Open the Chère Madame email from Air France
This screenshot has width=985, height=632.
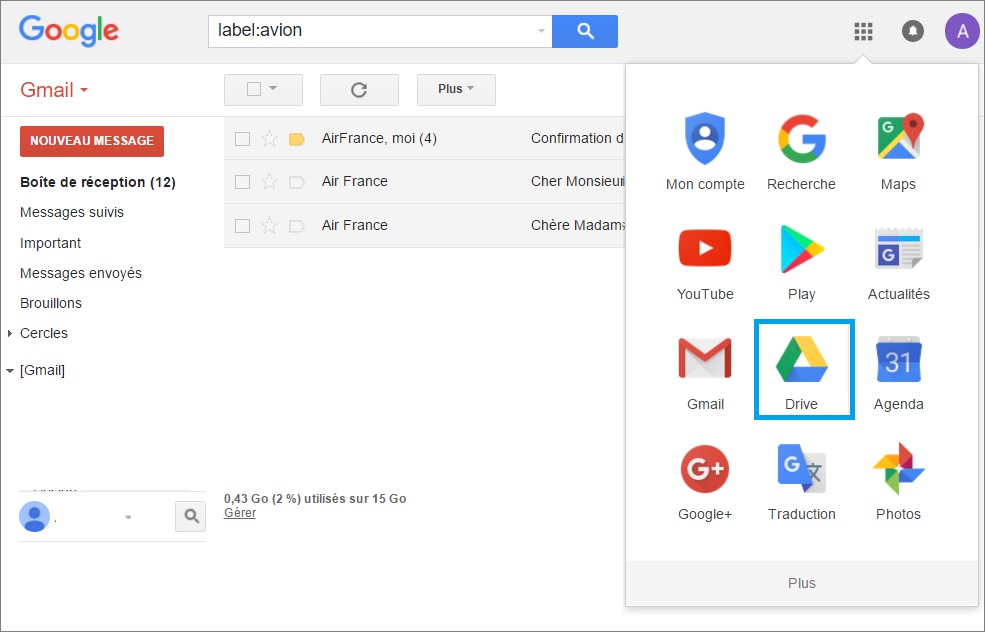click(x=425, y=226)
